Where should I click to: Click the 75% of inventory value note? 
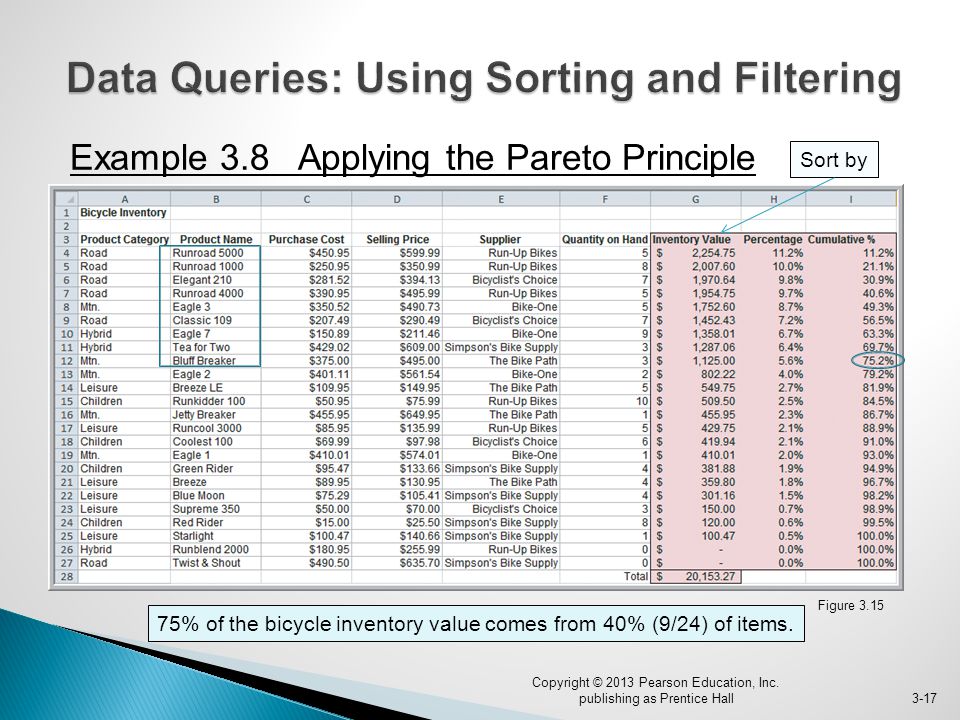476,624
